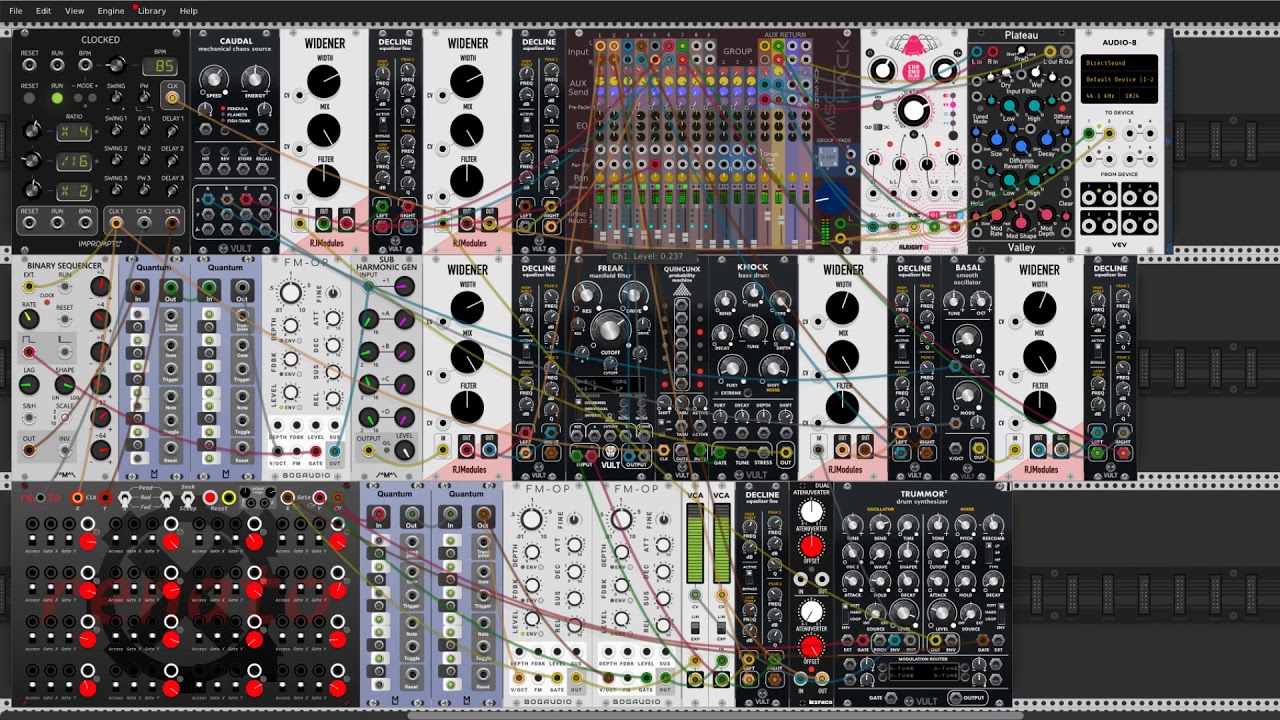Click the OUT jack on Binary Sequencer
Image resolution: width=1280 pixels, height=720 pixels.
(x=30, y=452)
